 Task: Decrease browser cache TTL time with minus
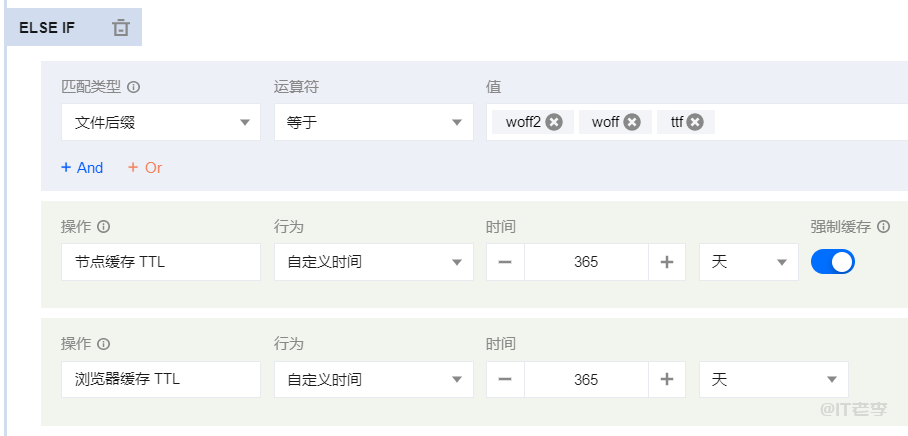(505, 379)
